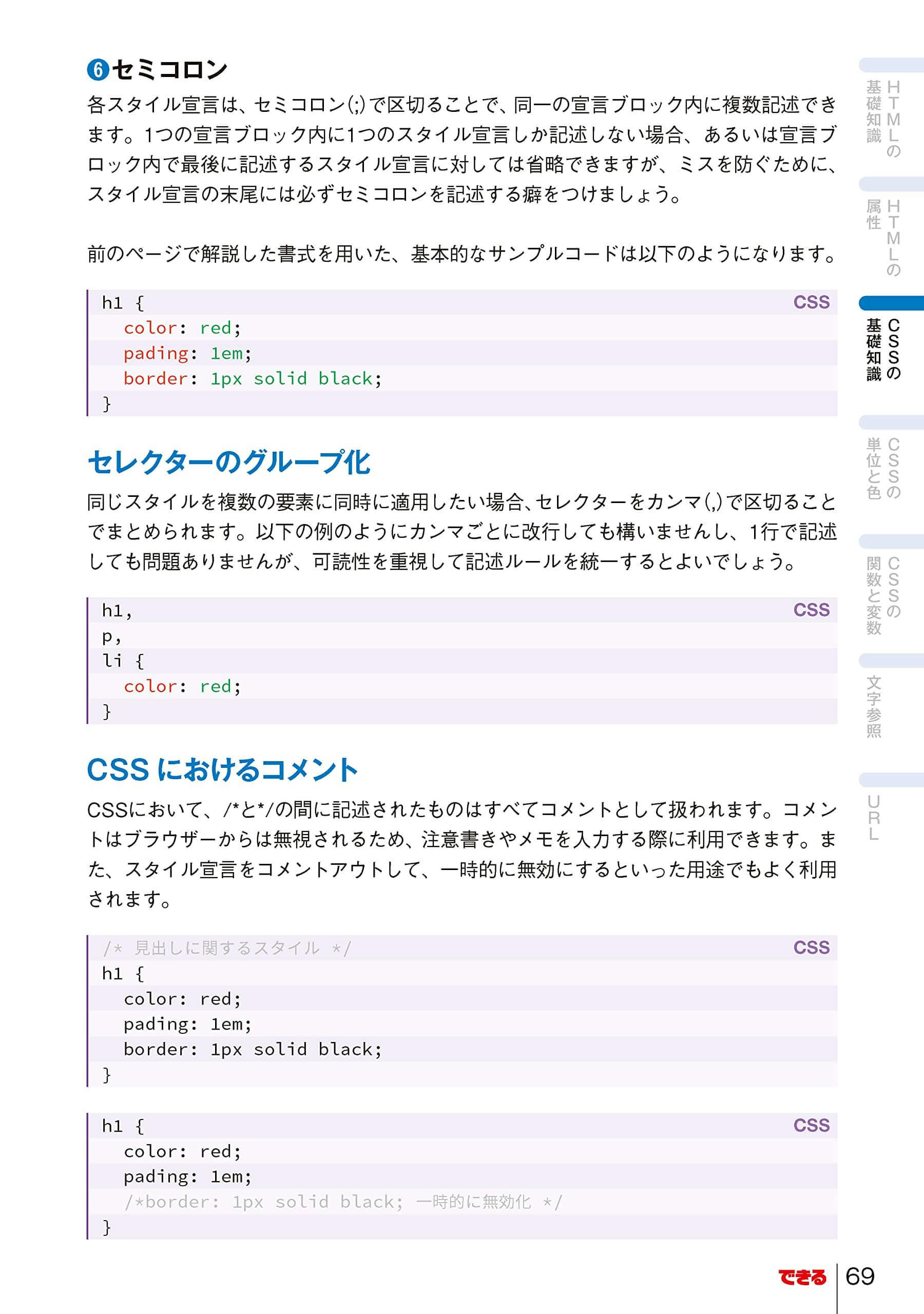
Task: Click CSS label on the 一時的に無効化 code block
Action: point(811,1125)
